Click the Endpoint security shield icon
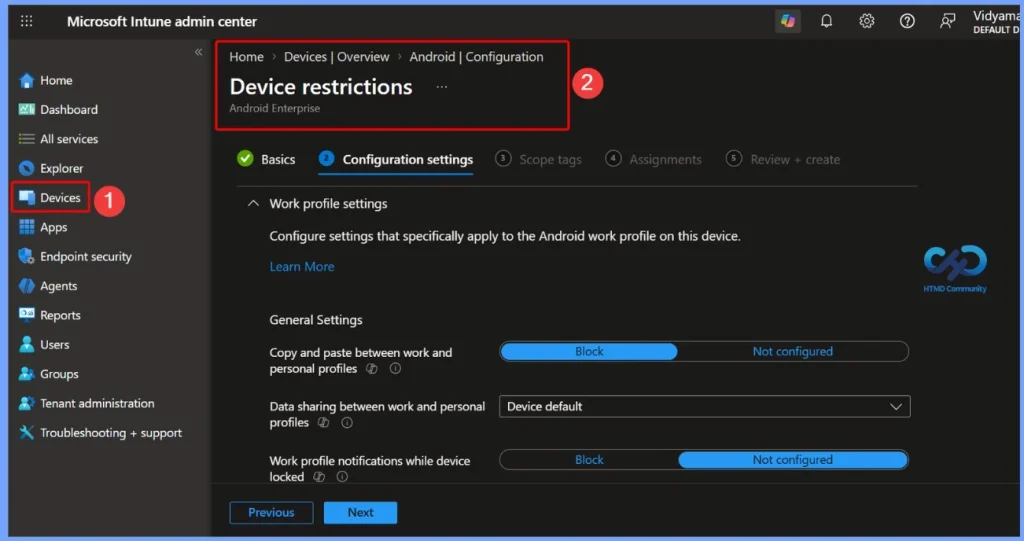 26,256
